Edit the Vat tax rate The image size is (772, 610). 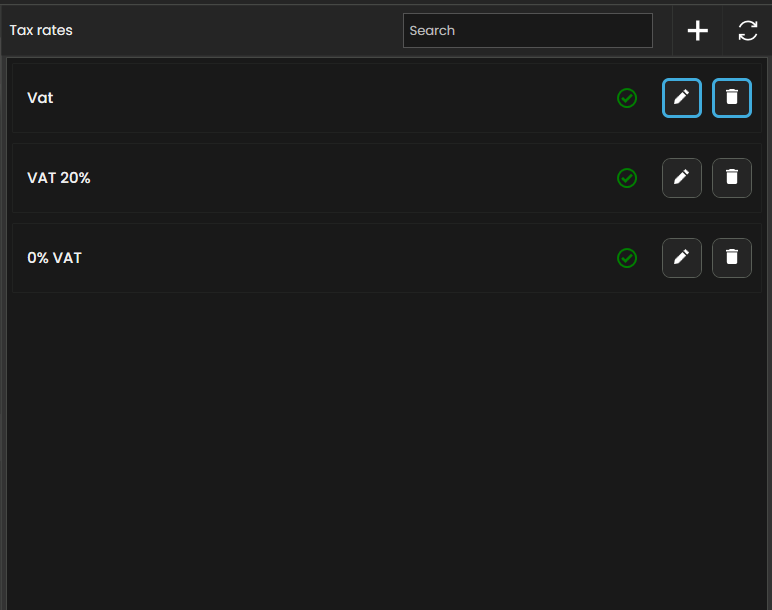tap(681, 98)
